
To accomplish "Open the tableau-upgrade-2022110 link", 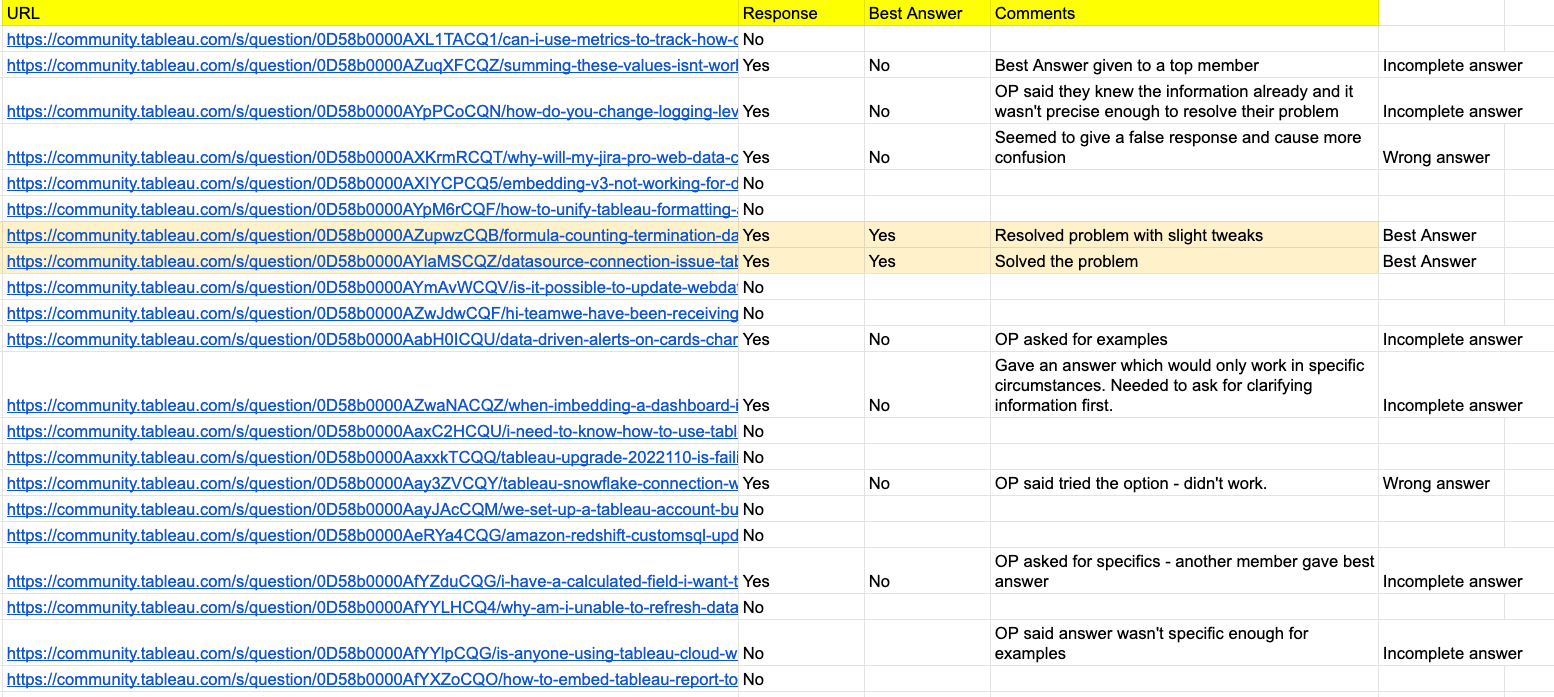I will (x=372, y=458).
